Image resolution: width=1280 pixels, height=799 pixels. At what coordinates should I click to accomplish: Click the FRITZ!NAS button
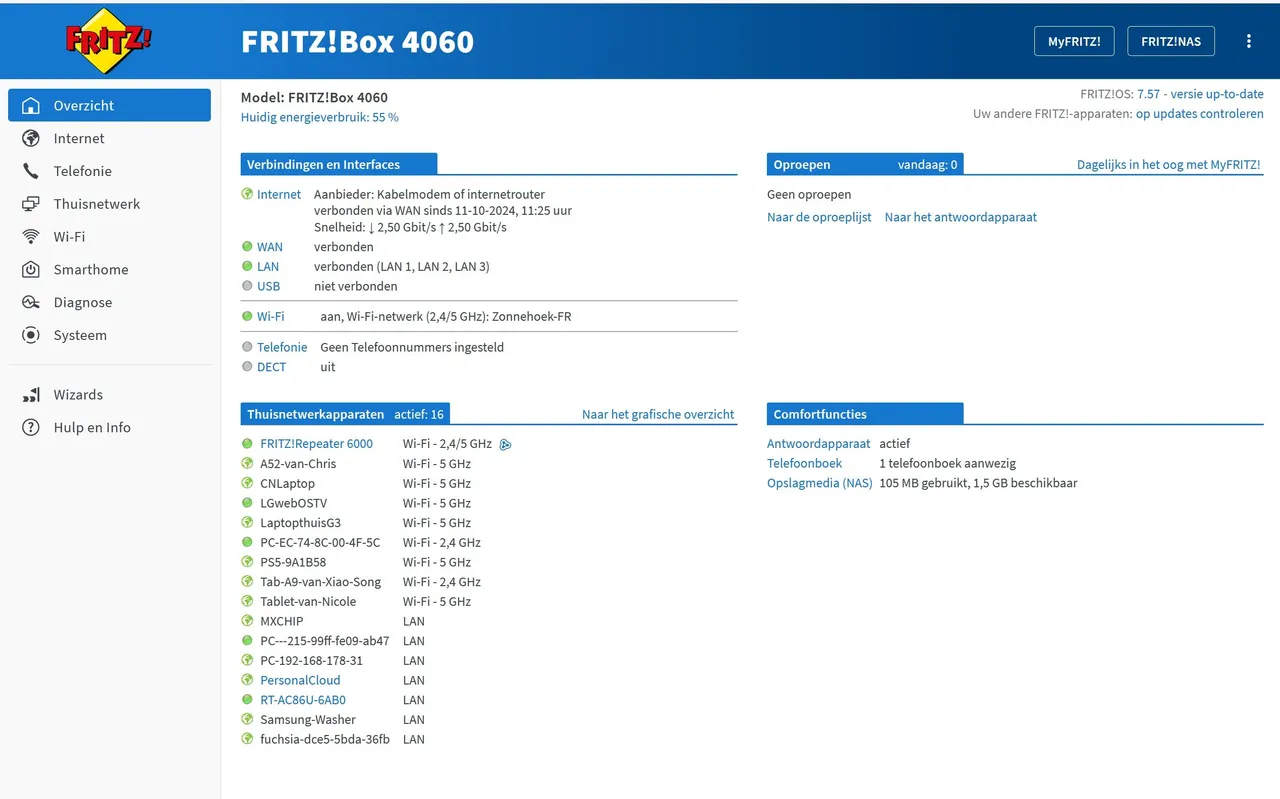pos(1171,41)
